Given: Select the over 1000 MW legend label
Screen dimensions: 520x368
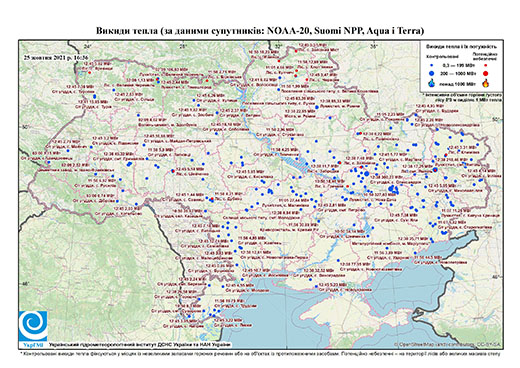Looking at the screenshot, I should (x=457, y=83).
